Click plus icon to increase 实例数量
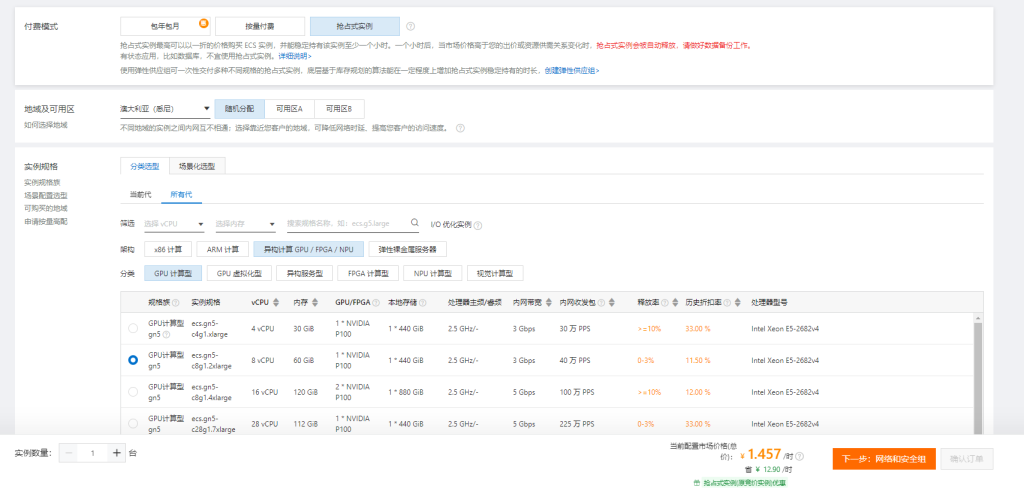The image size is (1024, 493). click(117, 453)
